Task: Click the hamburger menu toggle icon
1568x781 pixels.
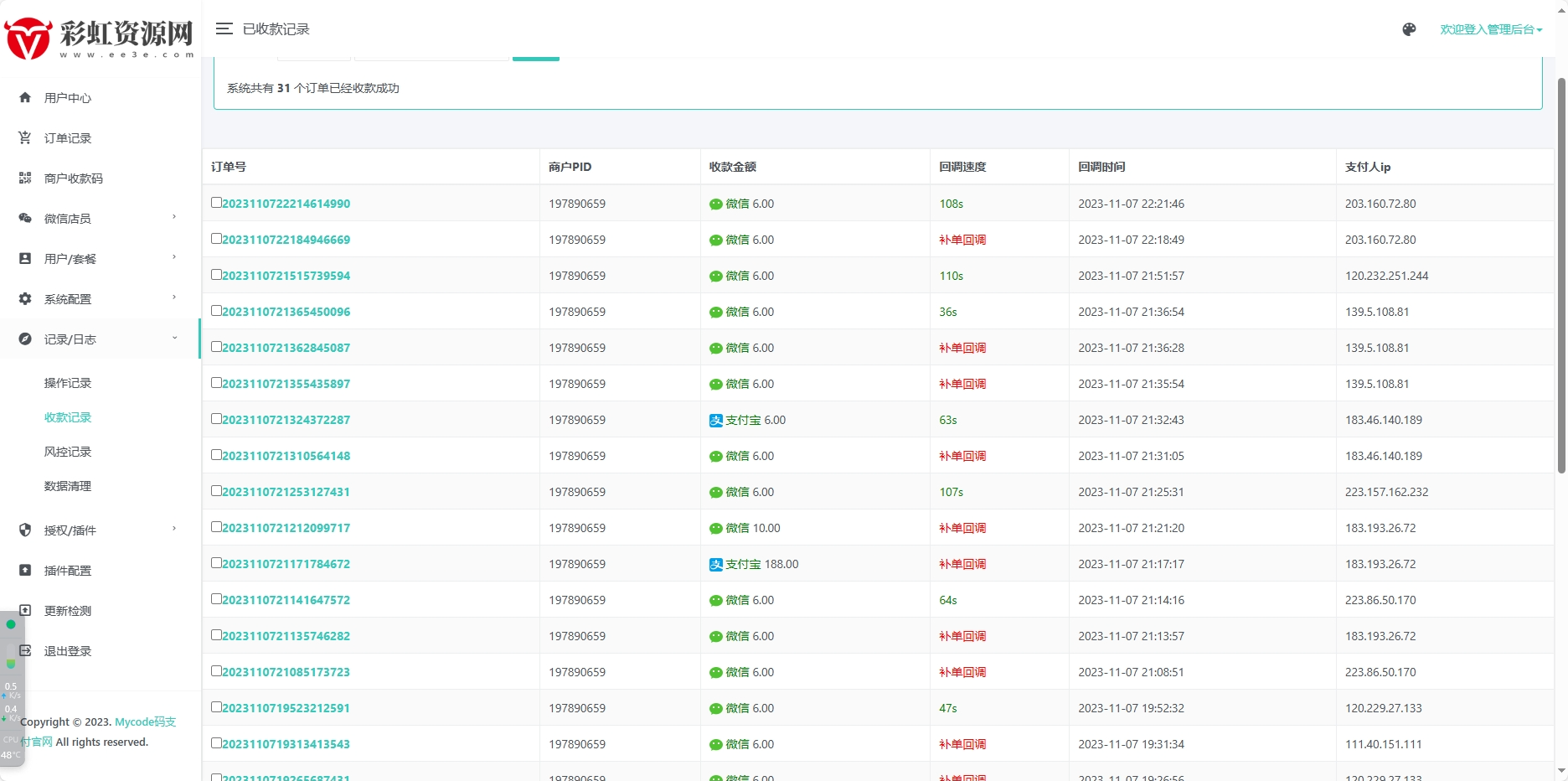Action: click(x=224, y=29)
